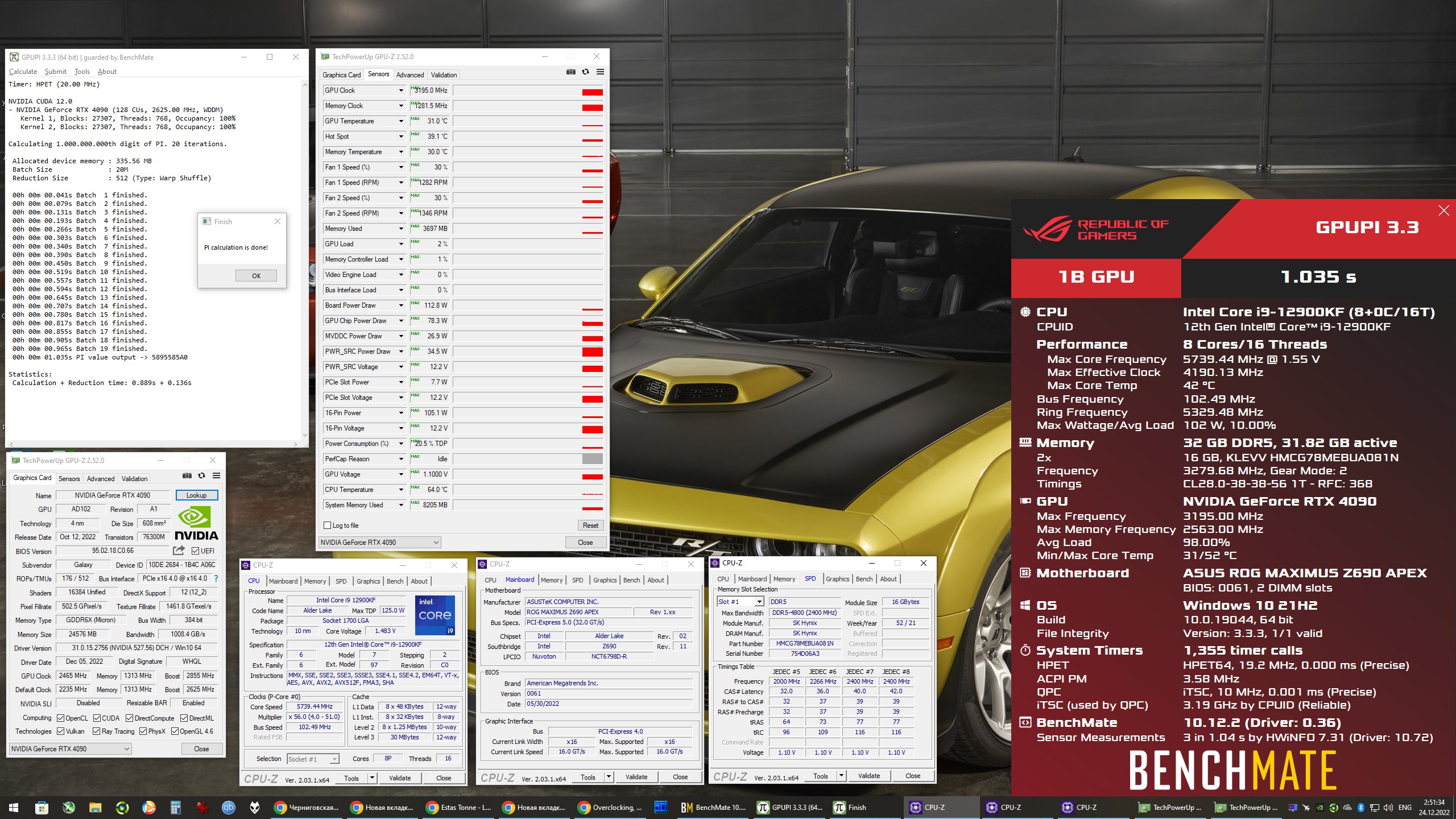1456x819 pixels.
Task: Switch to Validation tab in GPU-Z Graphics Card window
Action: pos(135,479)
